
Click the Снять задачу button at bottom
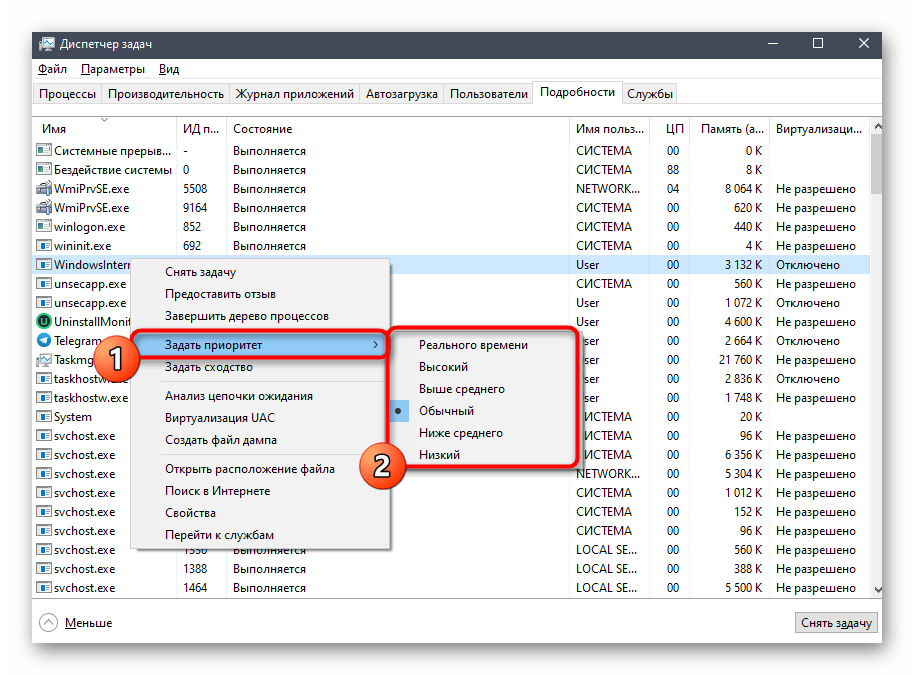point(836,623)
